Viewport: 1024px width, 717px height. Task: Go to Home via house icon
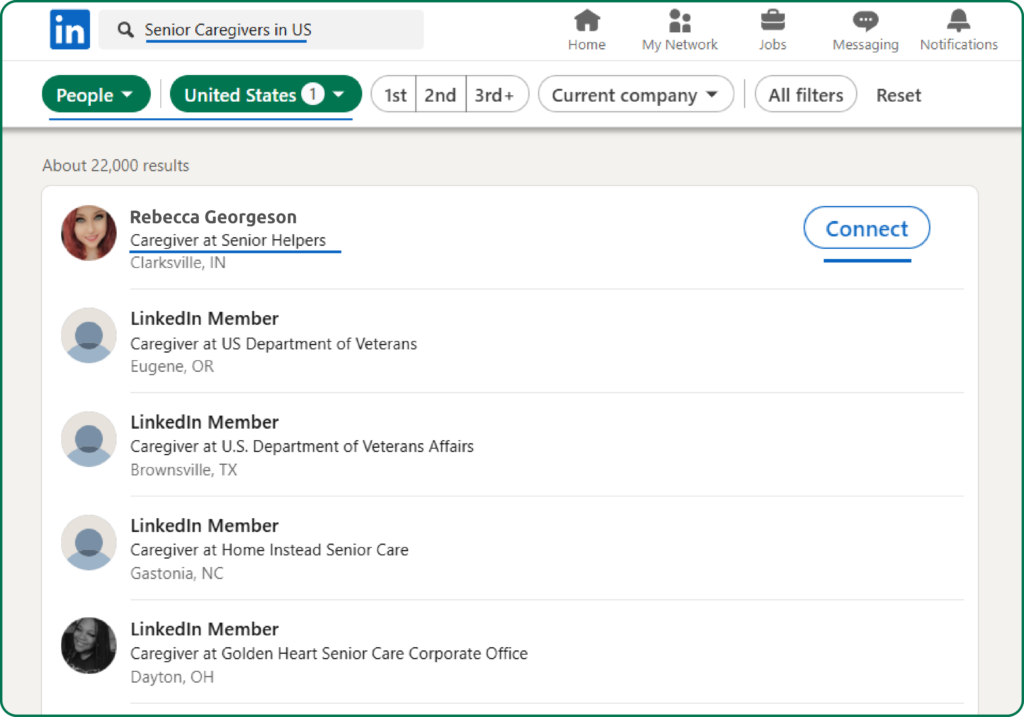coord(586,21)
